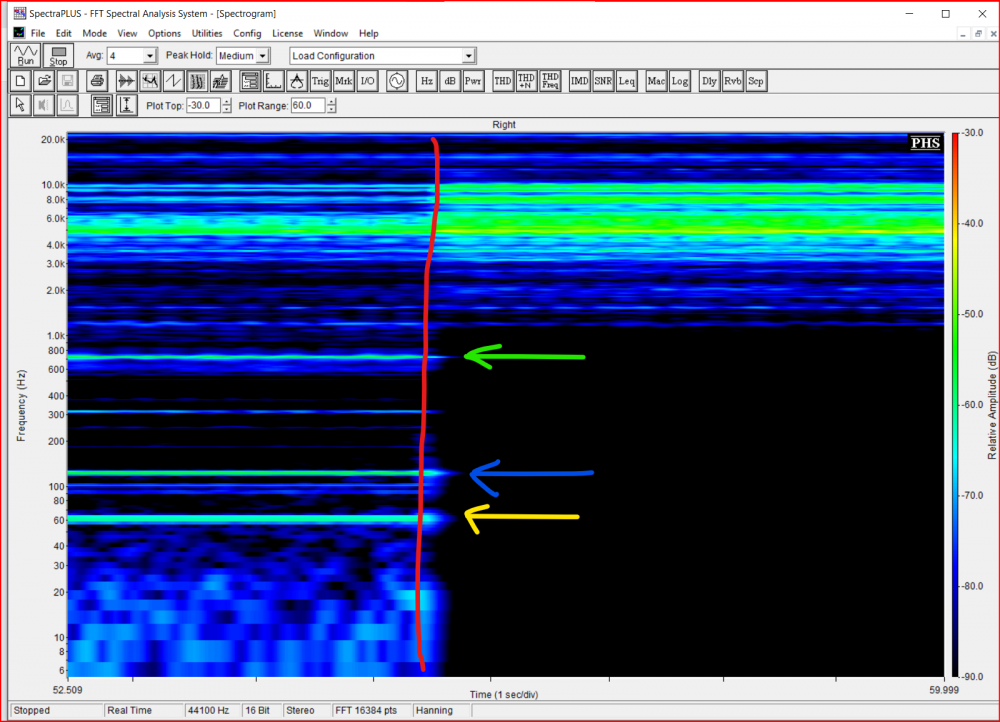1000x722 pixels.
Task: Click the PHS badge on the spectrogram
Action: [925, 143]
